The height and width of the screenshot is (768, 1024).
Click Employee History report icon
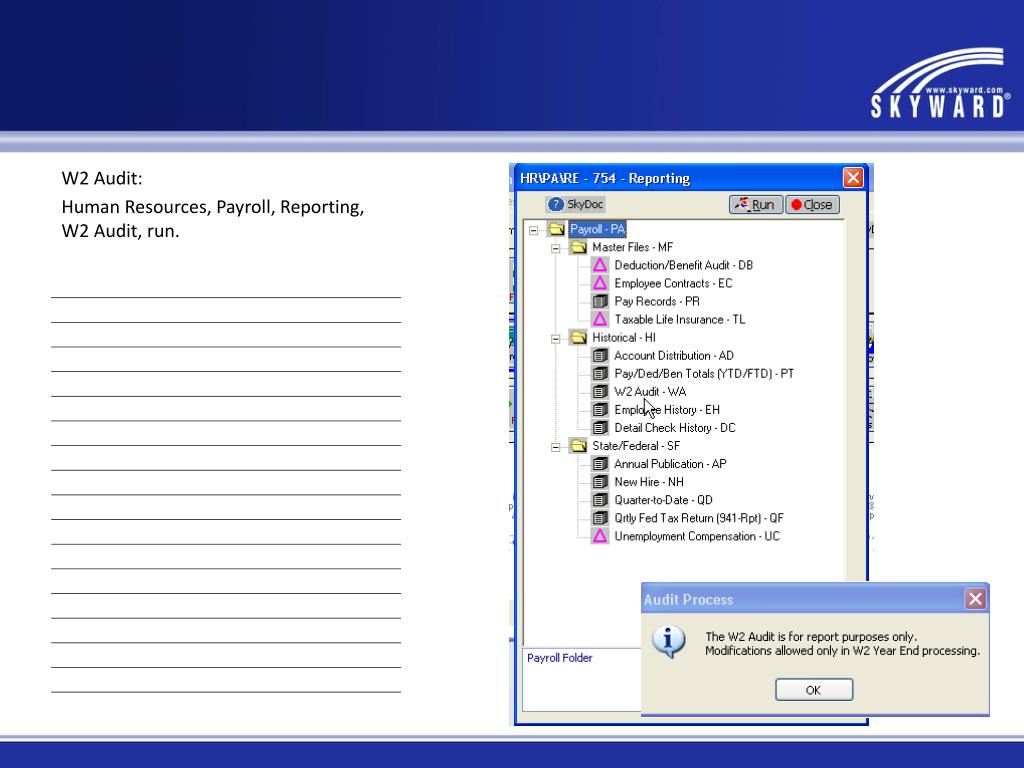600,410
